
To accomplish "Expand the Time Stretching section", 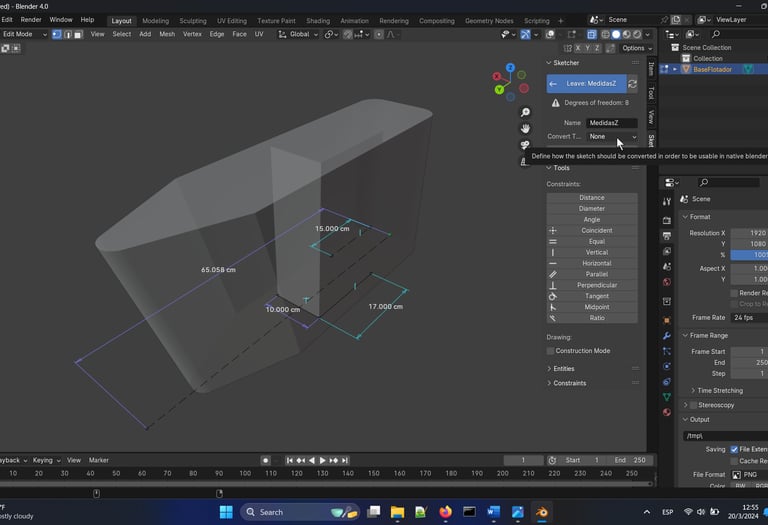I will 721,390.
